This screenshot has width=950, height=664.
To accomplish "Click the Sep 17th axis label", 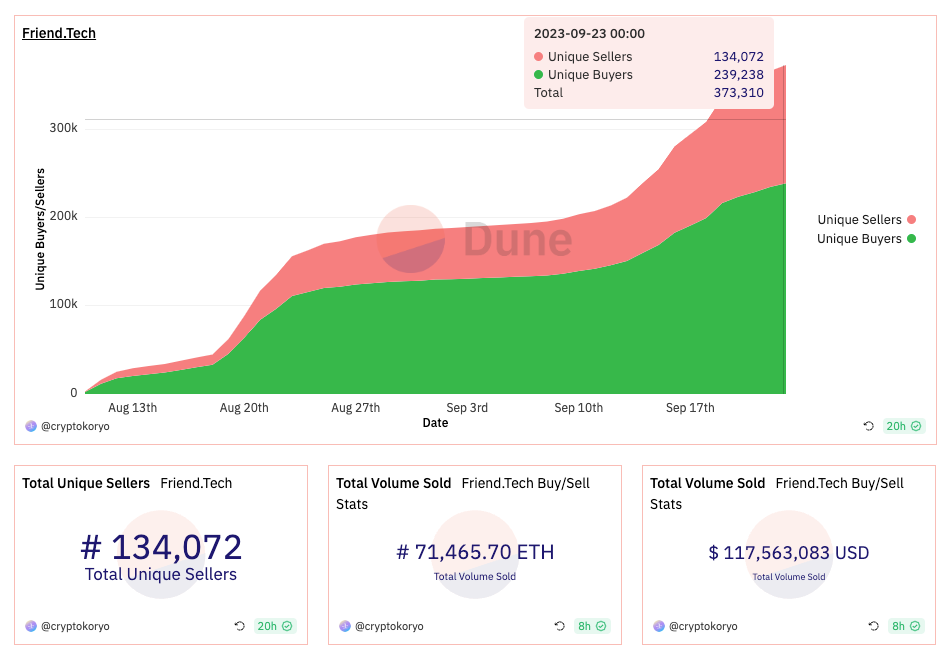I will [x=690, y=408].
